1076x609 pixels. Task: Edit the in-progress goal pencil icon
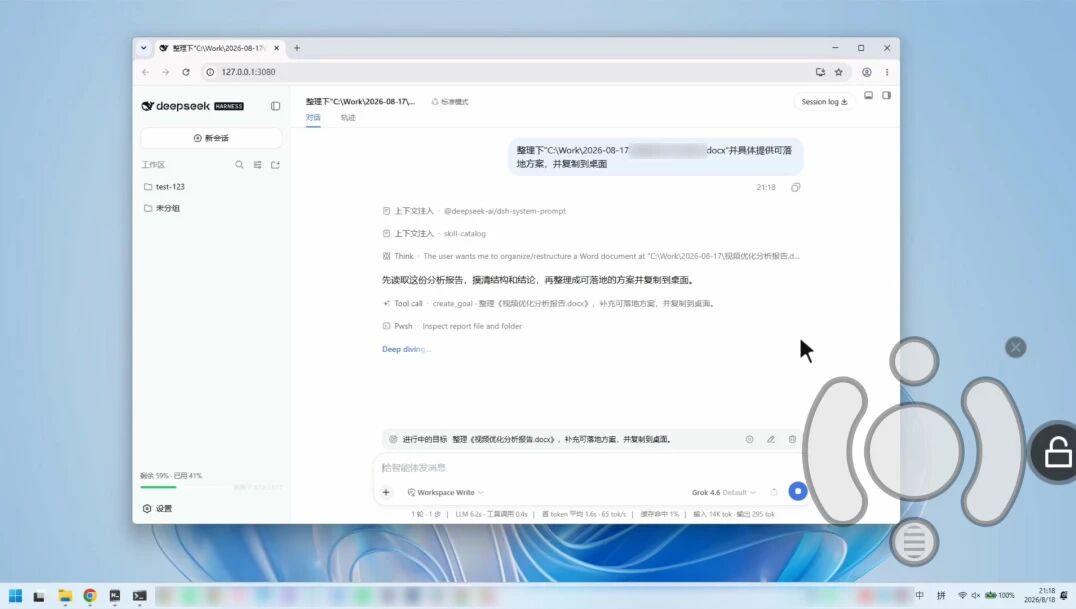[x=771, y=439]
